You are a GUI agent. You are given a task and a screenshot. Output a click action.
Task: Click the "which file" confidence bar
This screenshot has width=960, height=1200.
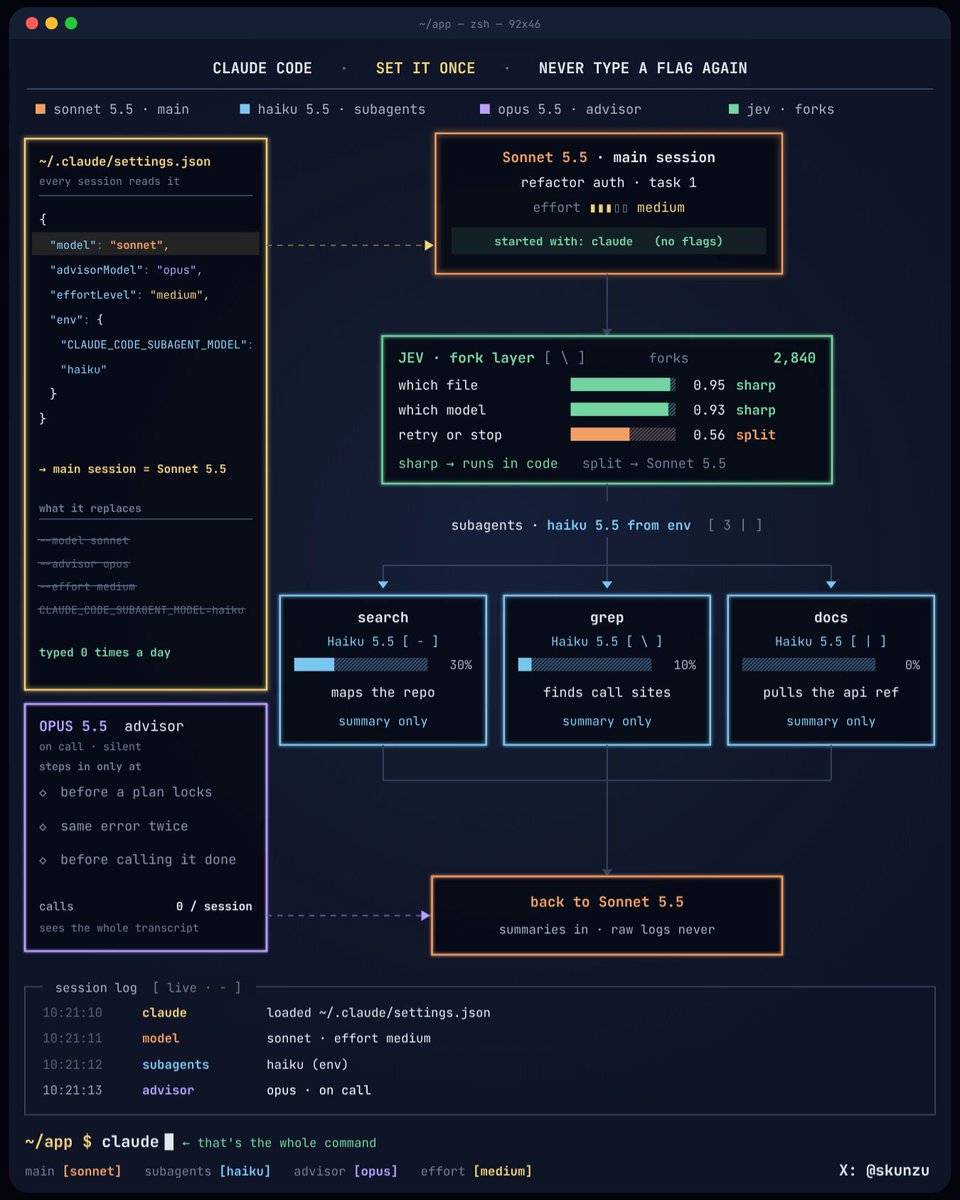[x=623, y=385]
